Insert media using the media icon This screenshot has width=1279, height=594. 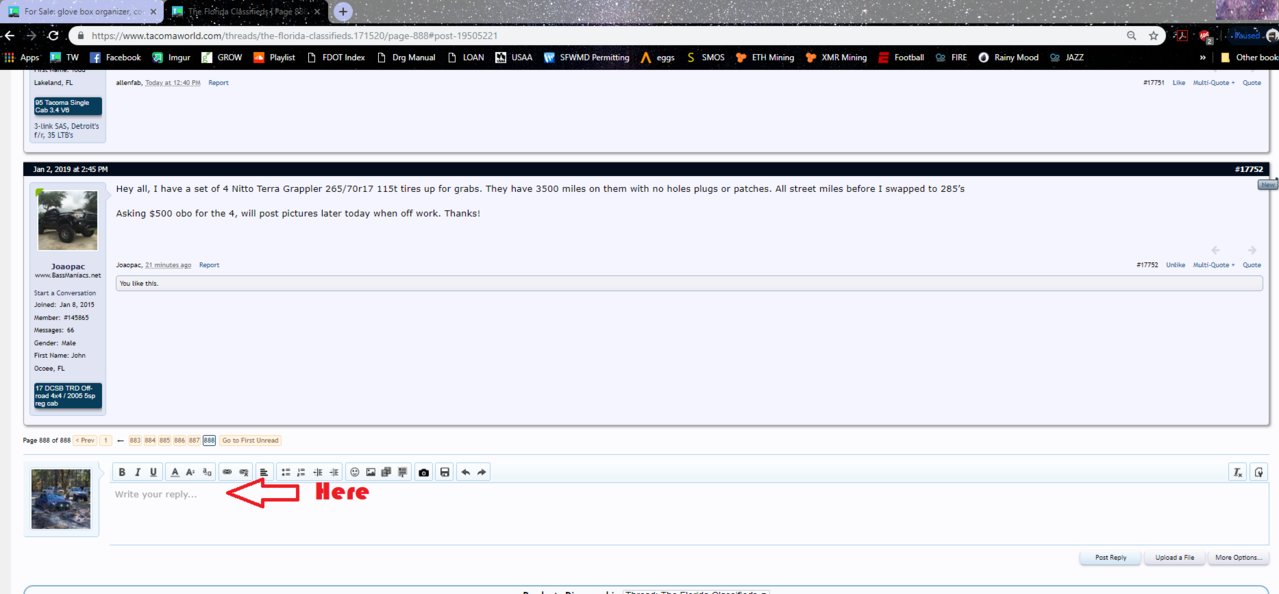point(387,472)
